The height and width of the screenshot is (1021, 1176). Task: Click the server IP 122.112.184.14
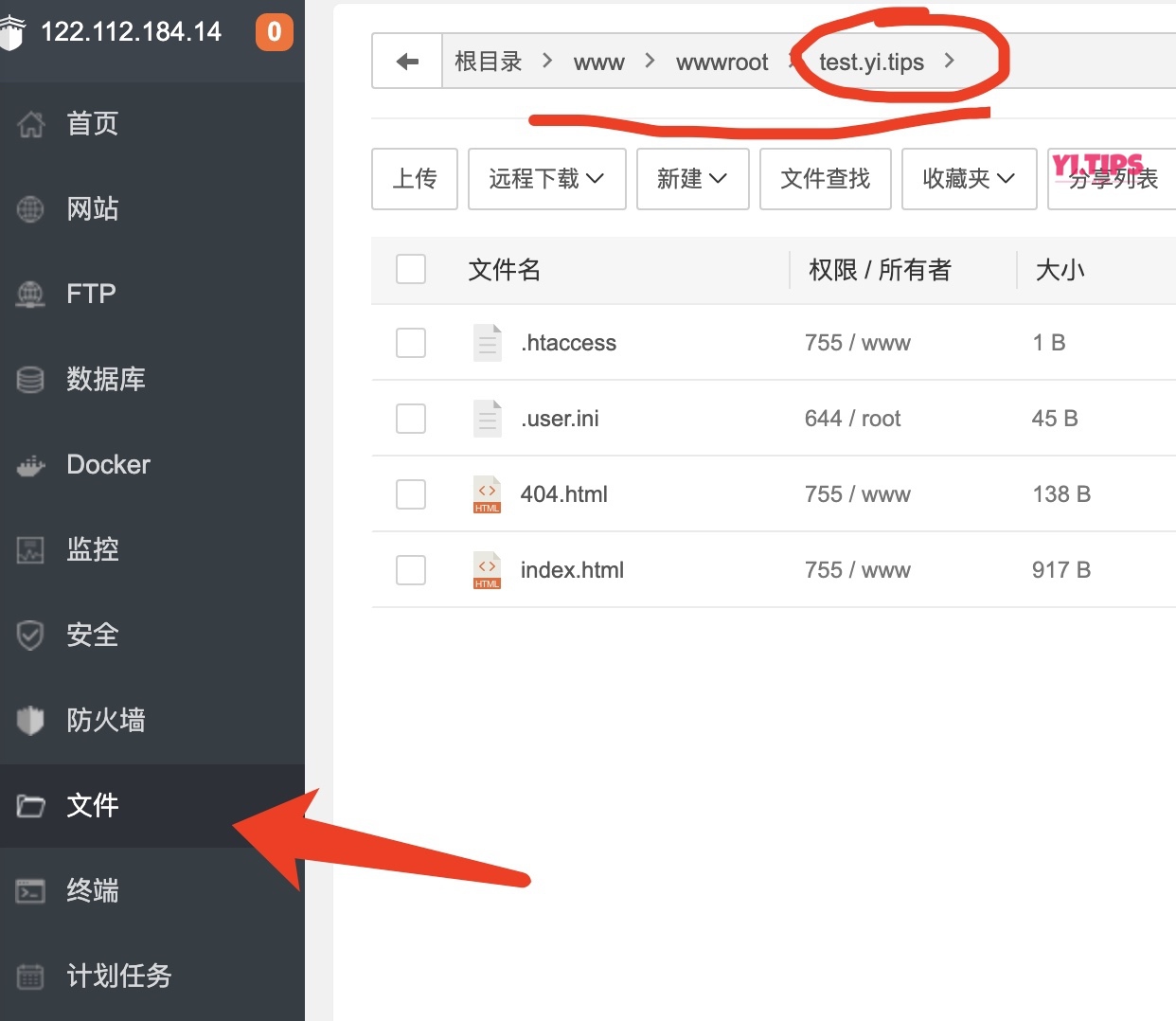click(x=131, y=32)
